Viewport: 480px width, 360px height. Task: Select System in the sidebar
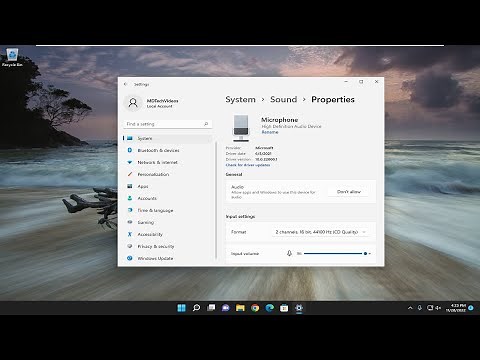[168, 138]
